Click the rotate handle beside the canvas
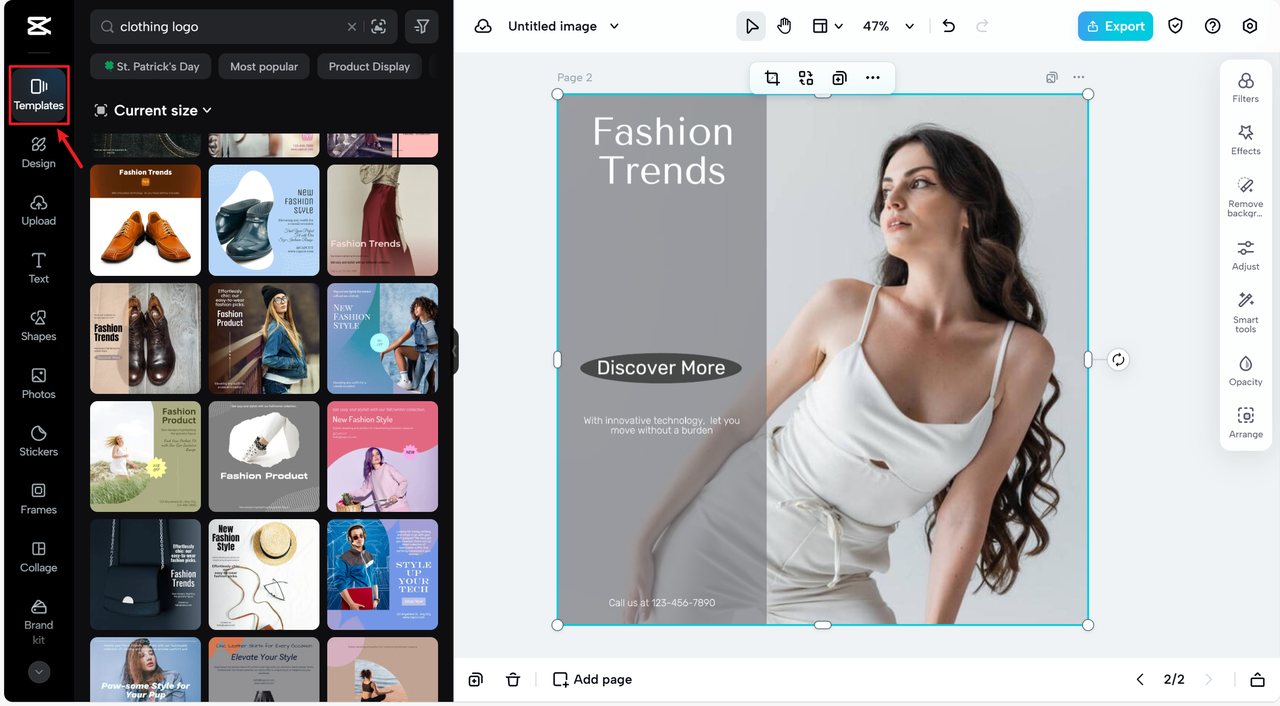 click(1118, 360)
